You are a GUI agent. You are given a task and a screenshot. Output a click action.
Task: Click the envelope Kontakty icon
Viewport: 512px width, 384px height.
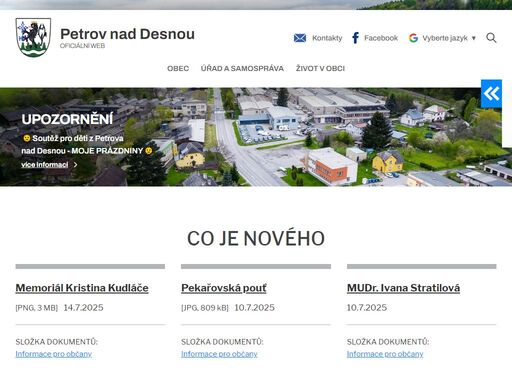click(300, 38)
